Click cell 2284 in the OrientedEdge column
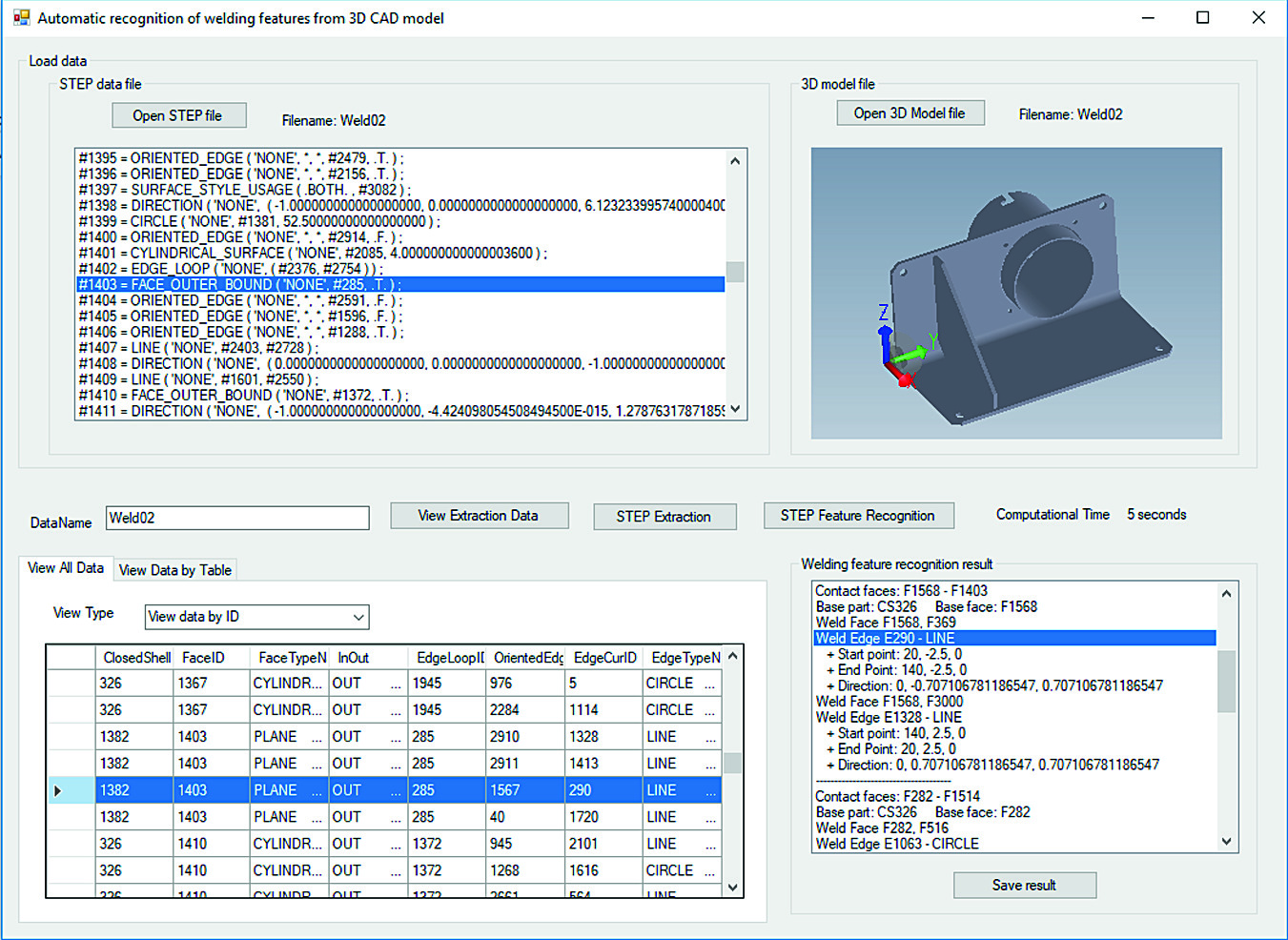This screenshot has width=1288, height=940. coord(526,710)
